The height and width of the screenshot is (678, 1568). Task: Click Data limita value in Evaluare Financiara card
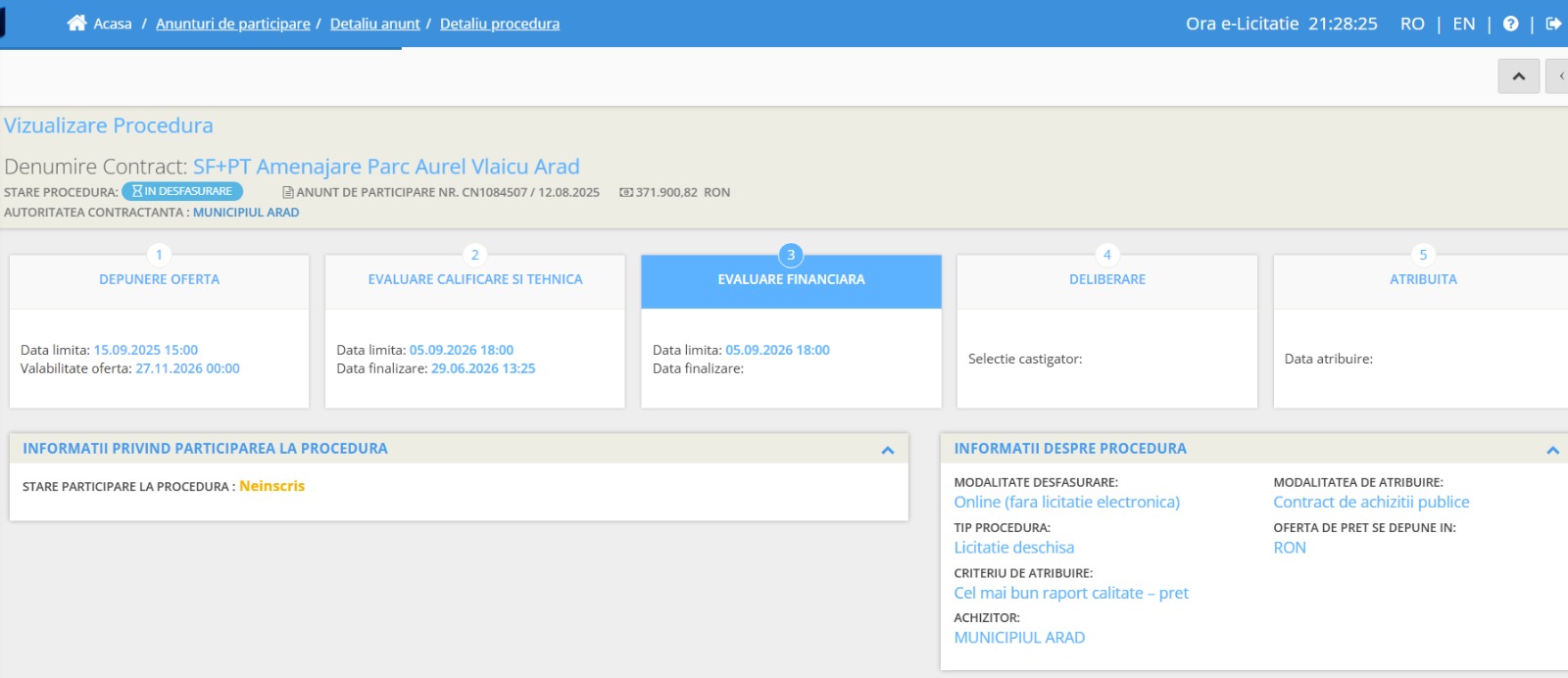point(777,350)
